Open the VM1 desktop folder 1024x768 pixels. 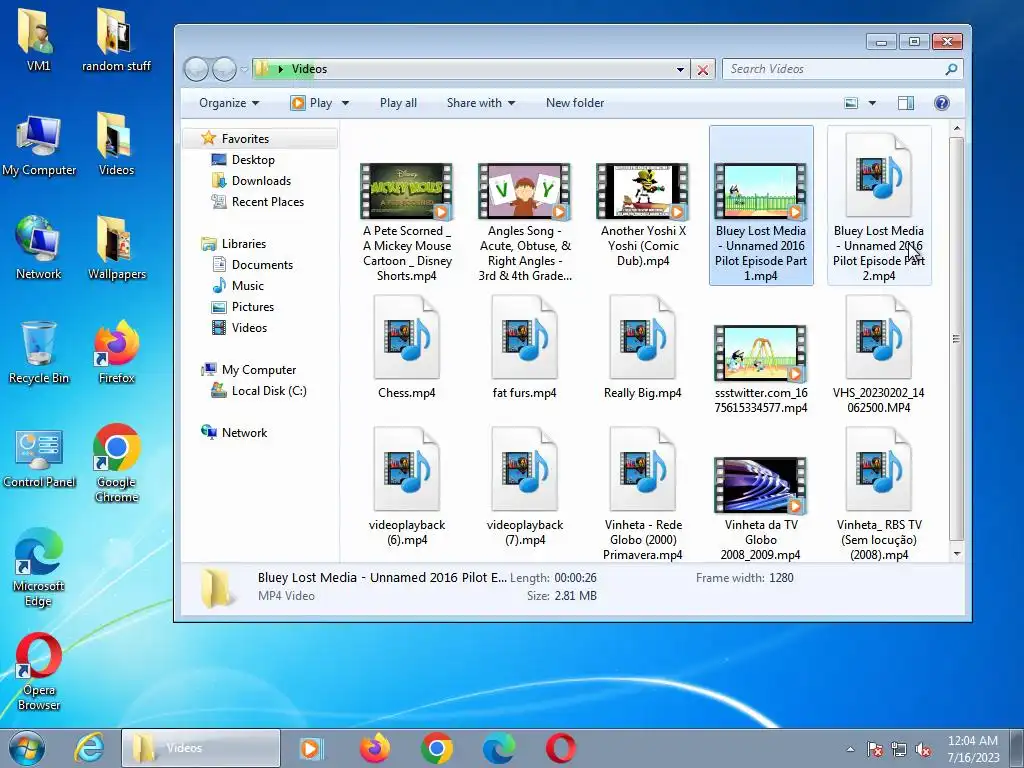click(38, 39)
